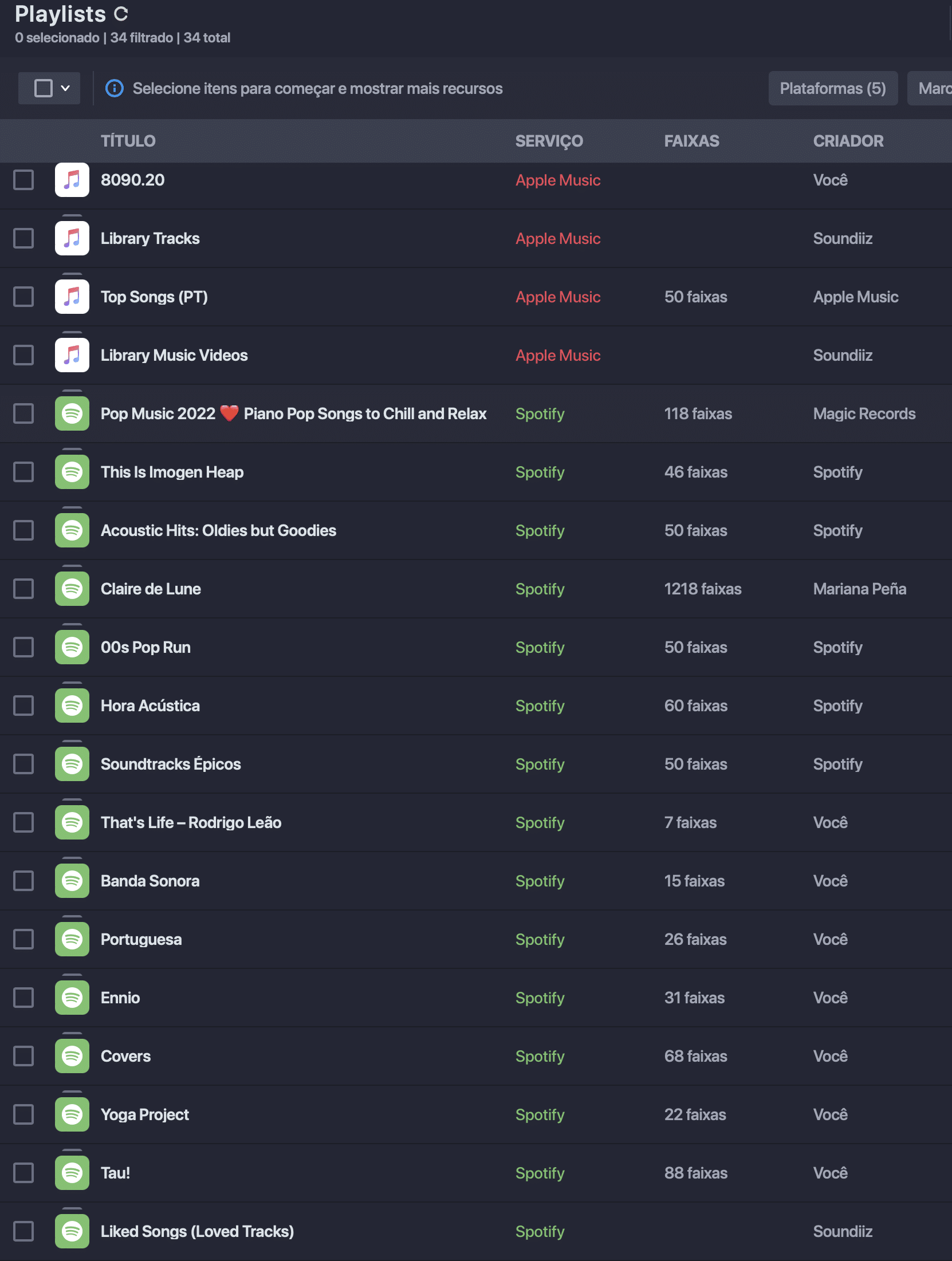This screenshot has height=1261, width=952.
Task: Sort by the TÍTULO column header
Action: tap(128, 141)
